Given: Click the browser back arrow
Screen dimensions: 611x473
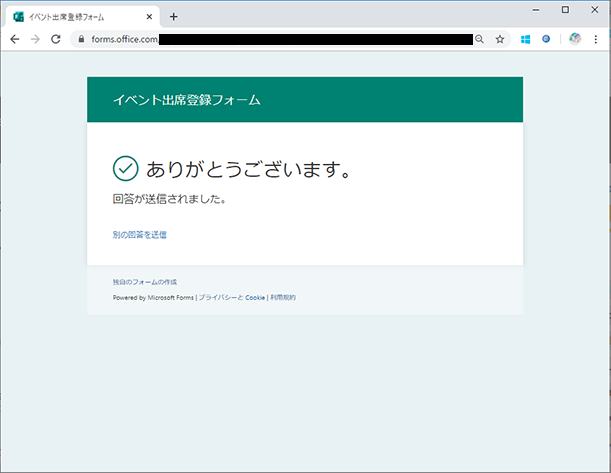Looking at the screenshot, I should point(15,39).
